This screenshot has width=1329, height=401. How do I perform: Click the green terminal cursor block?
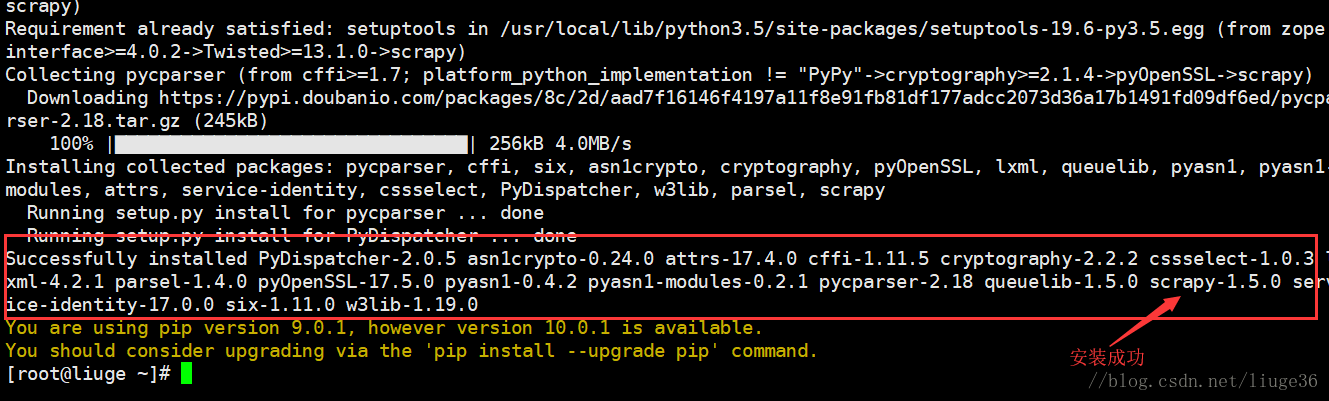(x=185, y=374)
